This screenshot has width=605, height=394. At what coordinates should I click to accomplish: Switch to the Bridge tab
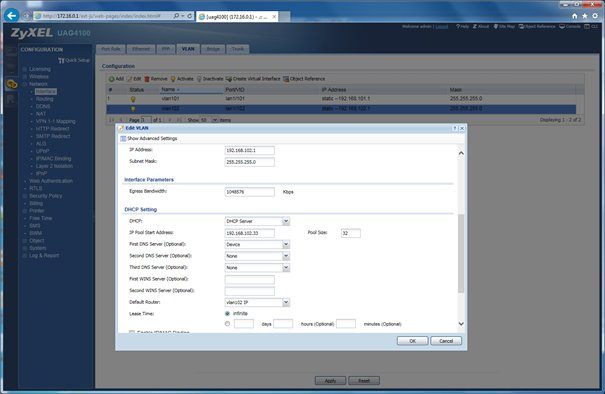[213, 49]
